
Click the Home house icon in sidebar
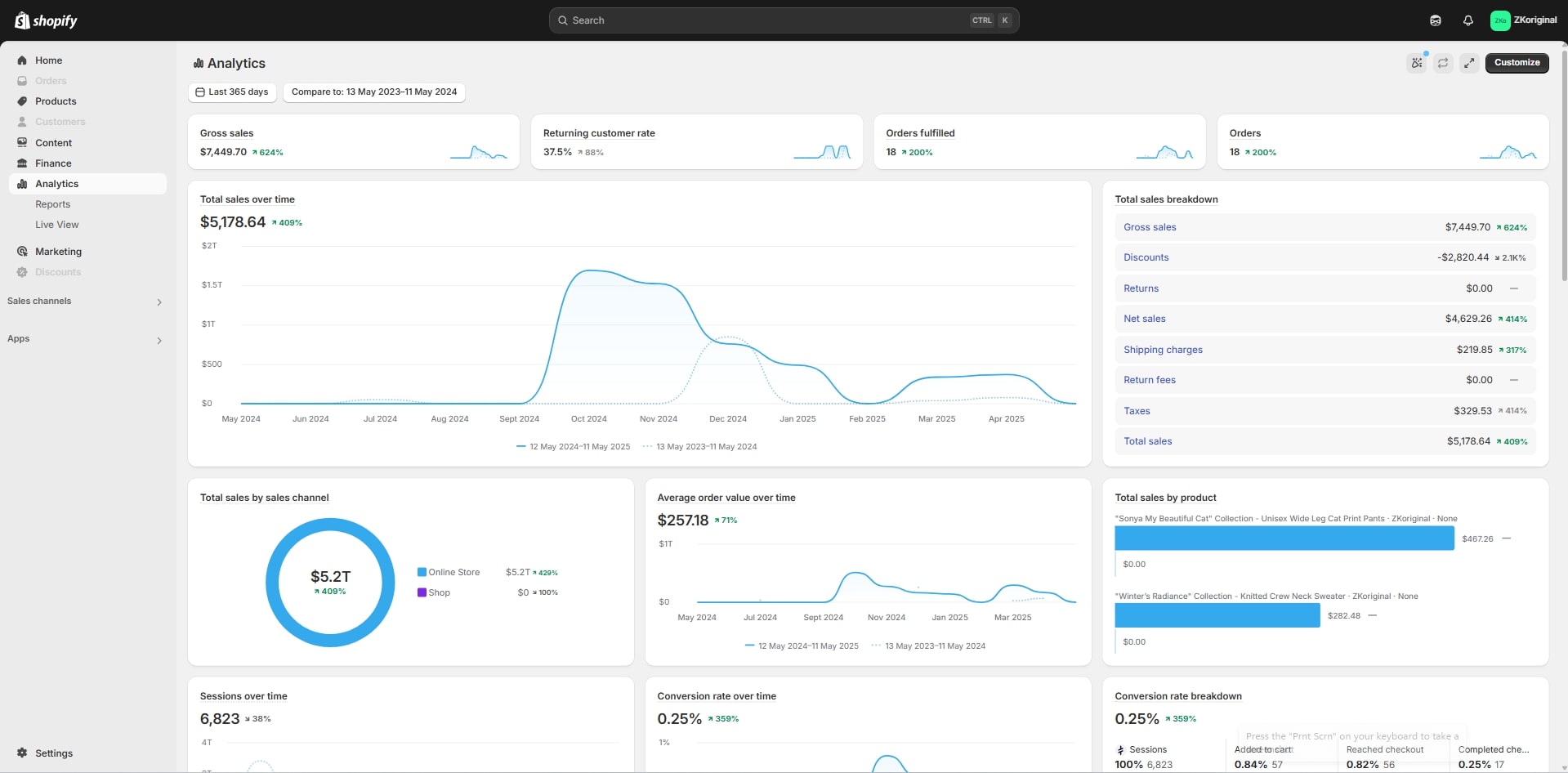(22, 60)
